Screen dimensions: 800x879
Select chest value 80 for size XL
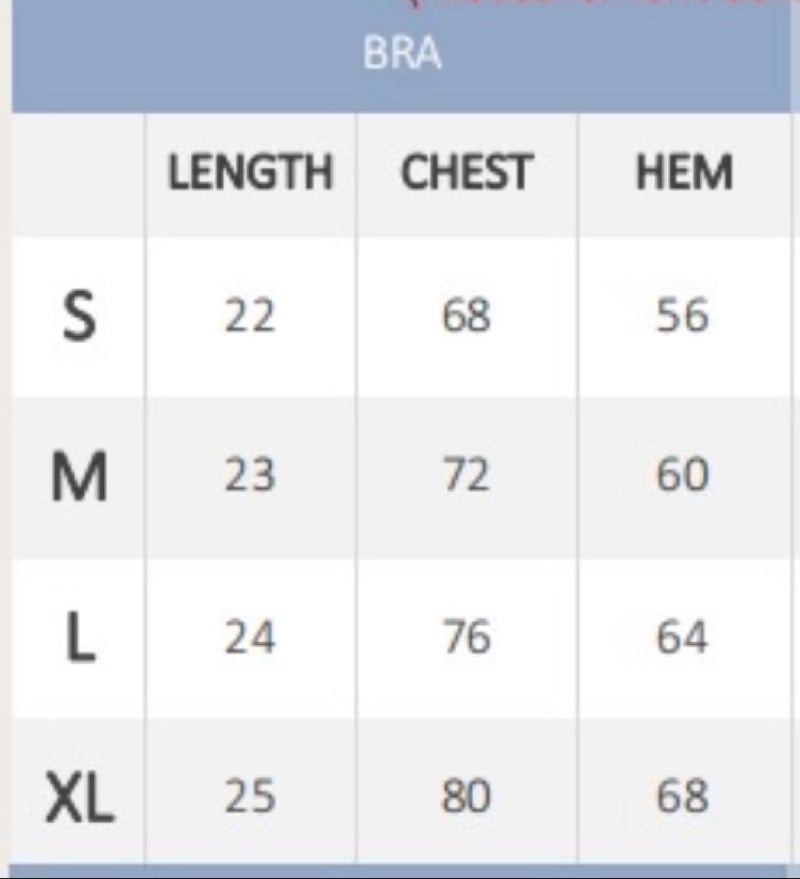point(465,797)
